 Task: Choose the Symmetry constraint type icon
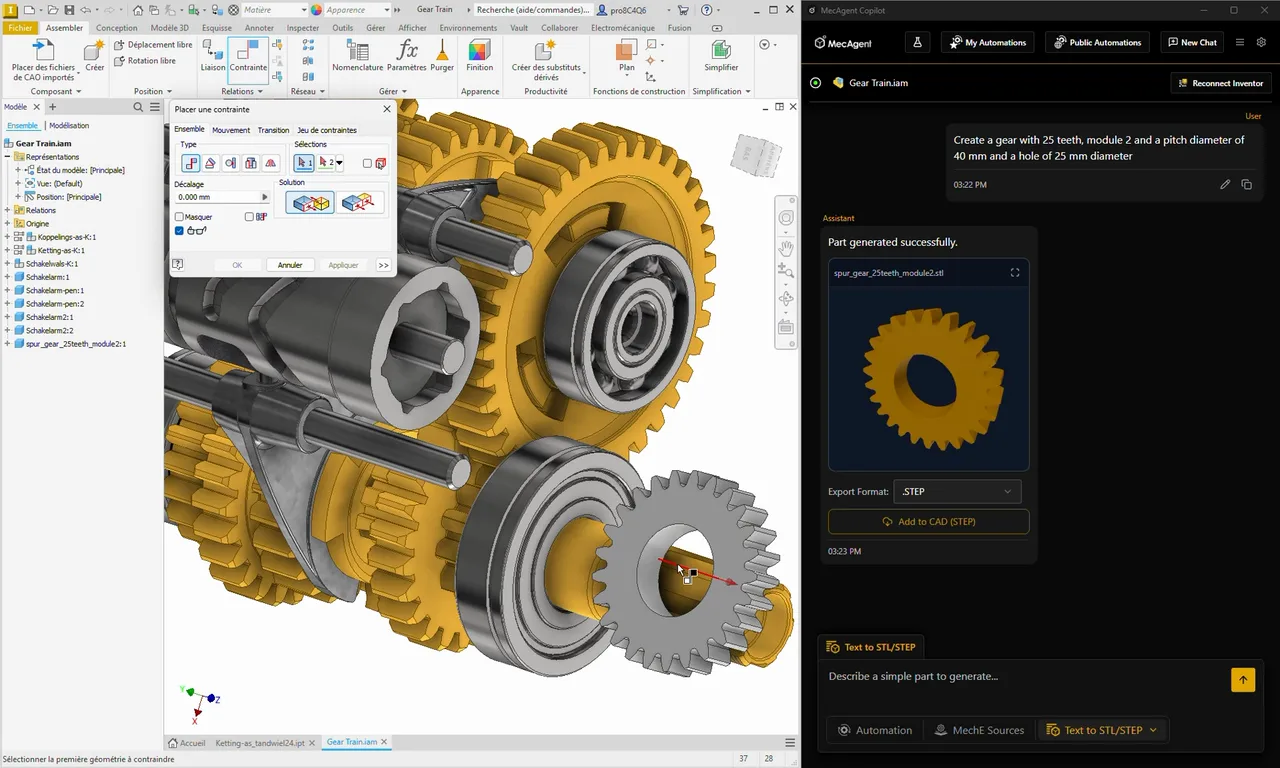(270, 163)
